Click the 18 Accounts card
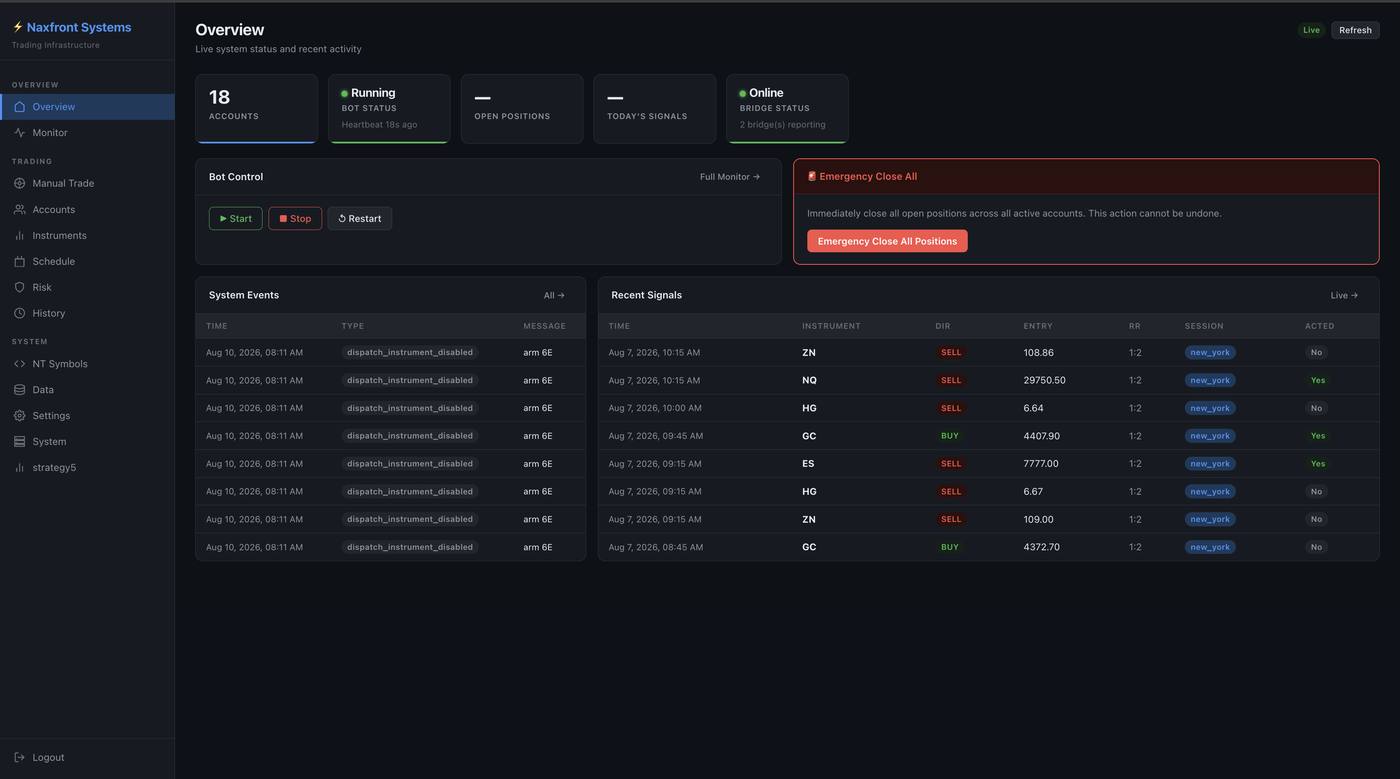This screenshot has height=779, width=1400. tap(257, 109)
